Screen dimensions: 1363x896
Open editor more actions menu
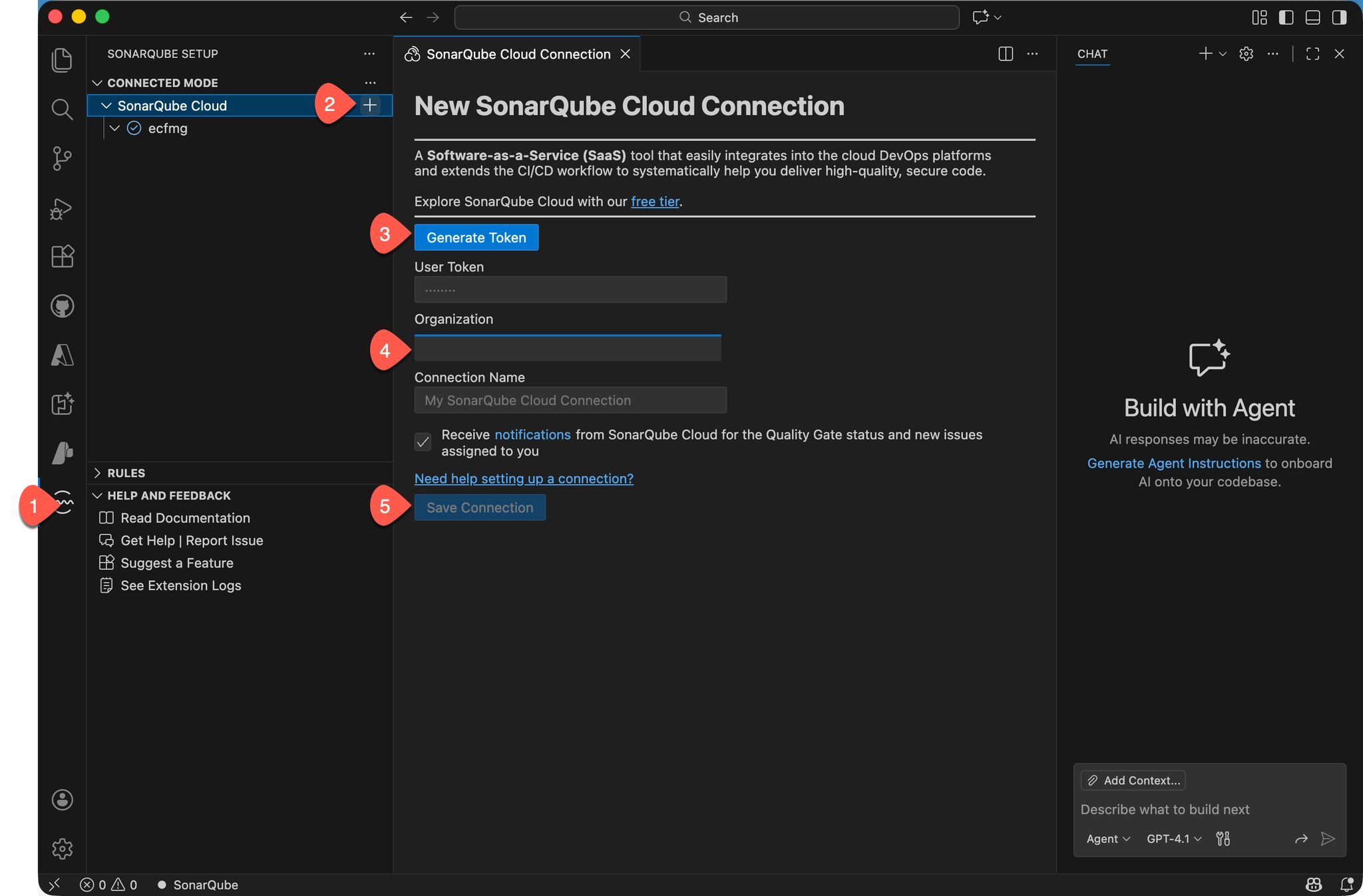(x=1032, y=54)
